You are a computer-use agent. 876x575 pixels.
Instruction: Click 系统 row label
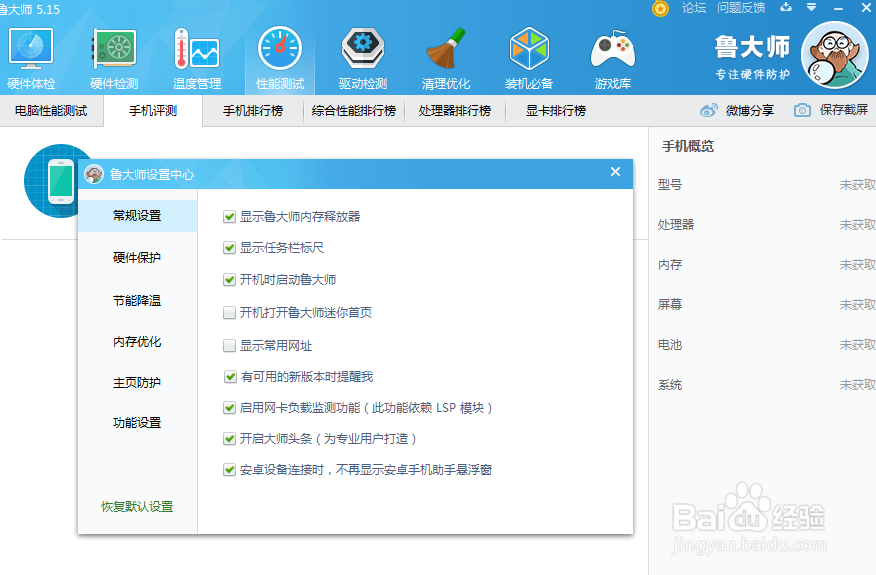coord(670,385)
